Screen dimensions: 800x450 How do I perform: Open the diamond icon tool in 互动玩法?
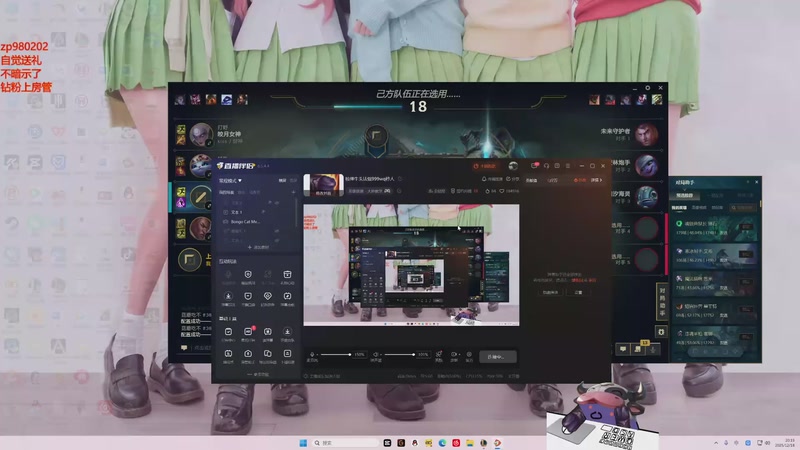(267, 298)
